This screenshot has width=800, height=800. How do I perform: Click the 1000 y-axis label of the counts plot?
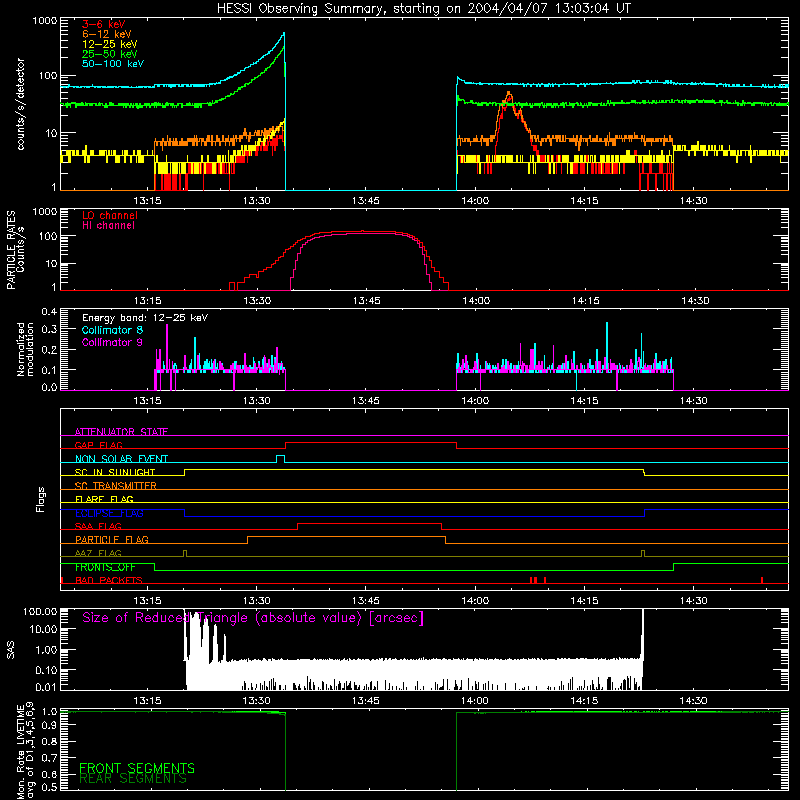click(x=45, y=21)
